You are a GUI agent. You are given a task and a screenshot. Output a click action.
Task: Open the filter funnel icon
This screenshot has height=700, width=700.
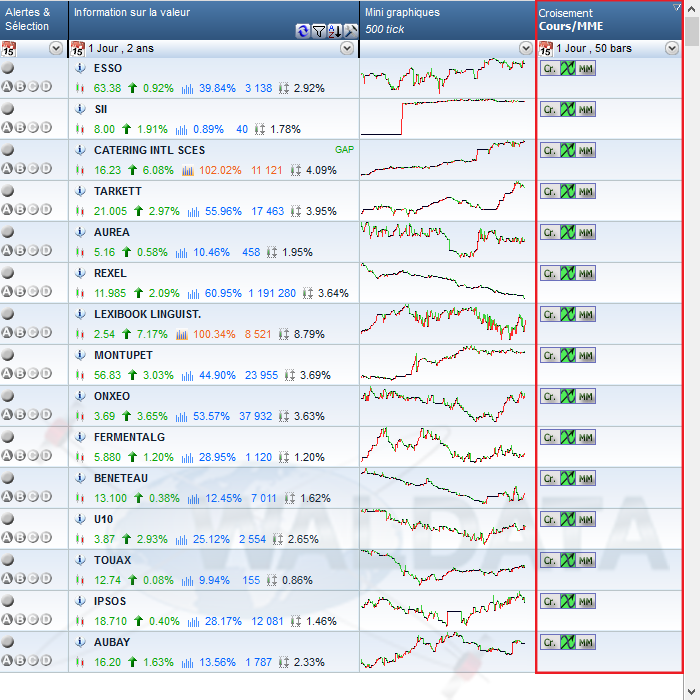tap(319, 31)
